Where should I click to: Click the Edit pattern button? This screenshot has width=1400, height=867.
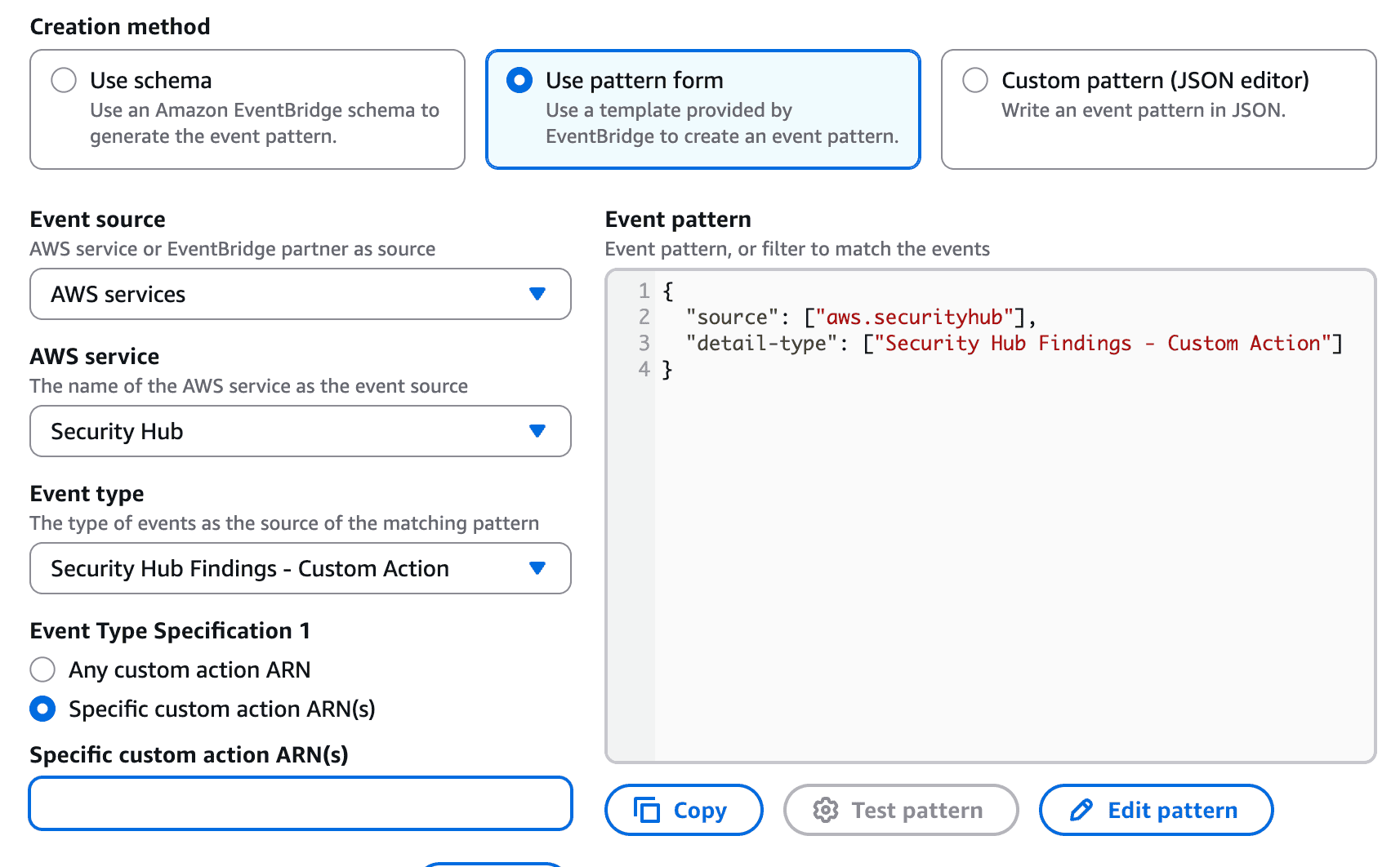(1156, 810)
